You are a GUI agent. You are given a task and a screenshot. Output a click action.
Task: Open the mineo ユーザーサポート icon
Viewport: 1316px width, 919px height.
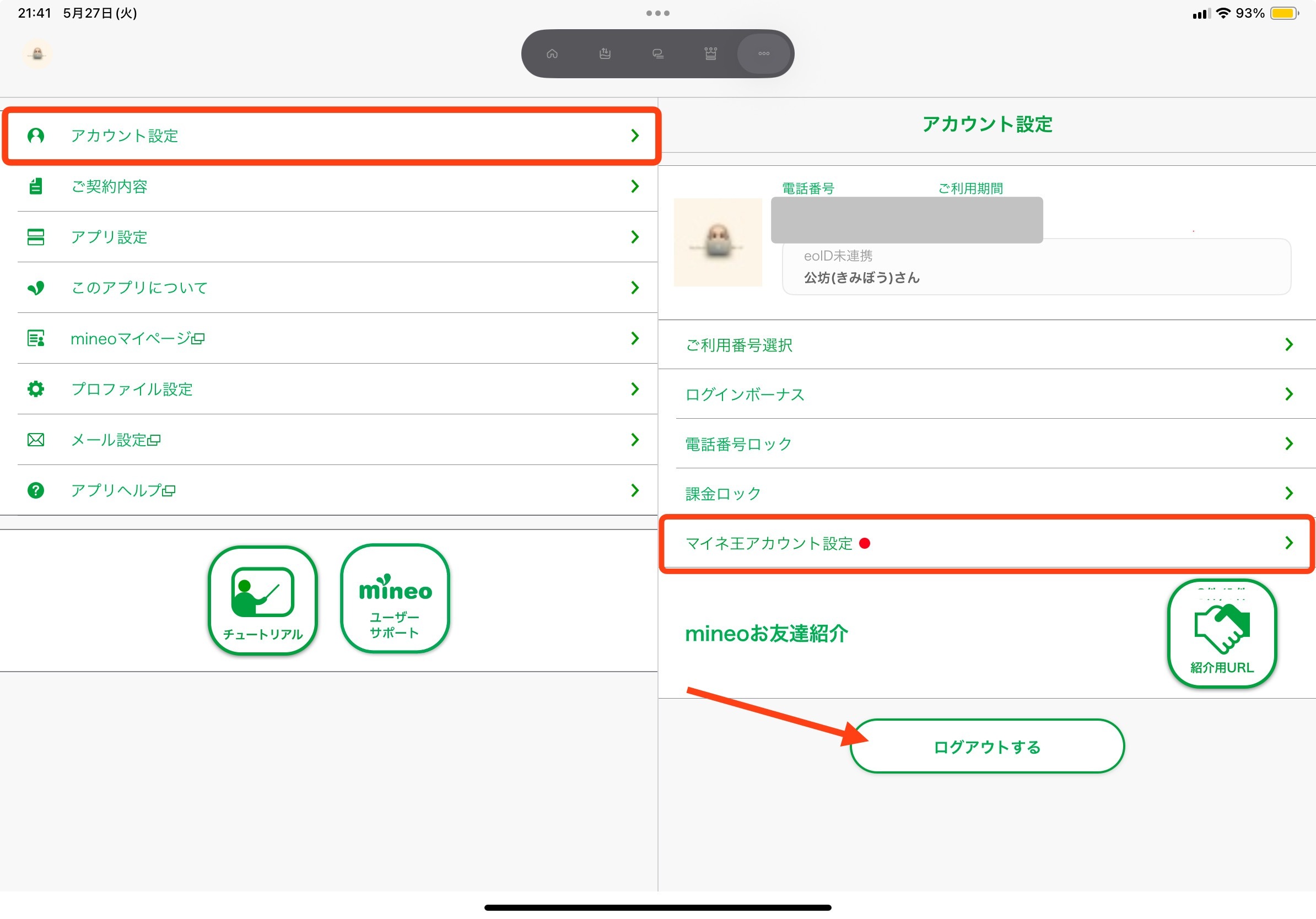395,599
